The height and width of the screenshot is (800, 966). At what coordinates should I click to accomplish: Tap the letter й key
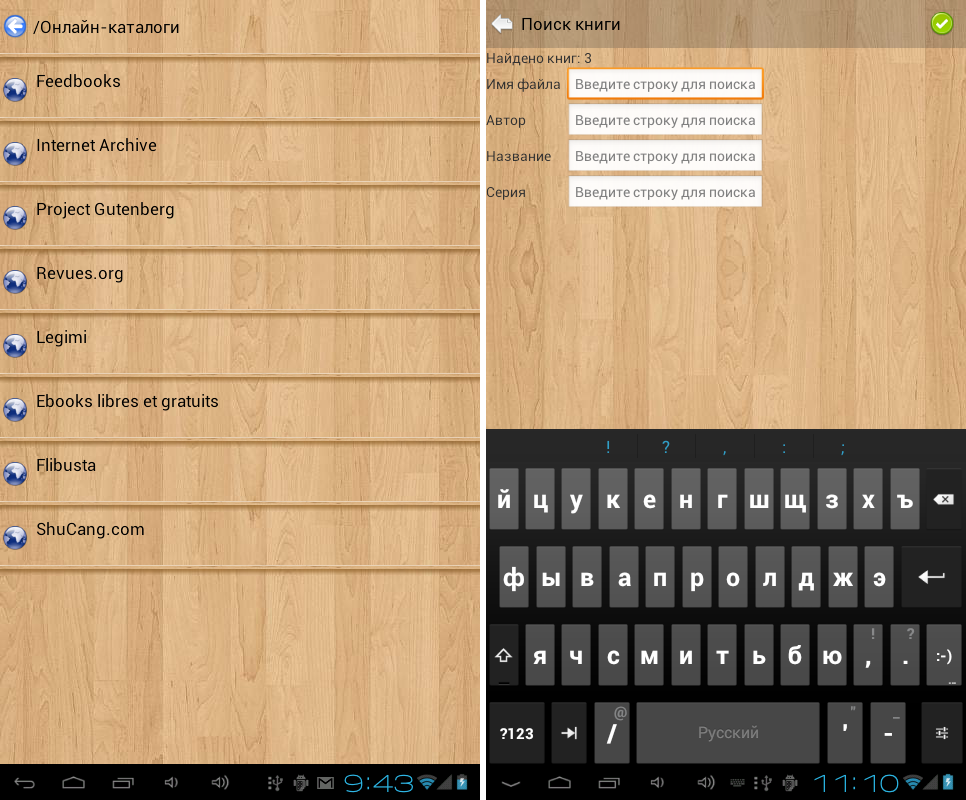point(504,499)
